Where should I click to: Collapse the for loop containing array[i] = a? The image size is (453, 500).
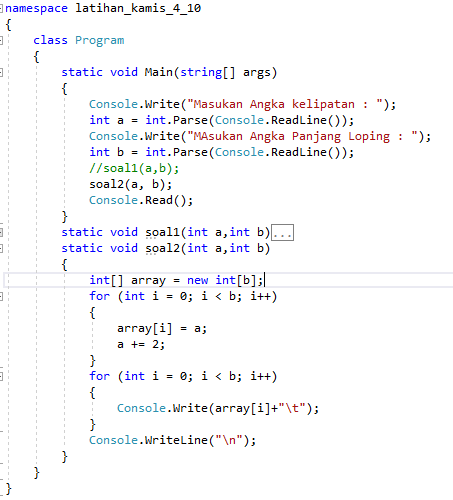(1, 296)
